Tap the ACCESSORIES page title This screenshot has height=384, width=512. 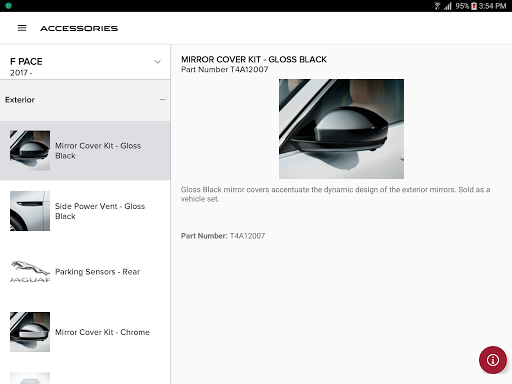79,28
